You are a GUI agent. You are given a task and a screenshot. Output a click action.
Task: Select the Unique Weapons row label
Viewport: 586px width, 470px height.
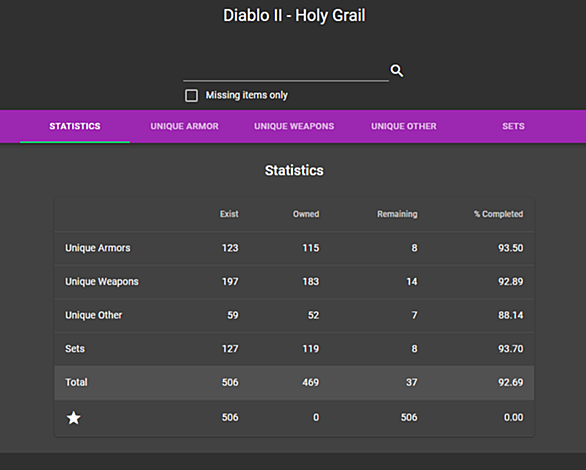coord(102,282)
